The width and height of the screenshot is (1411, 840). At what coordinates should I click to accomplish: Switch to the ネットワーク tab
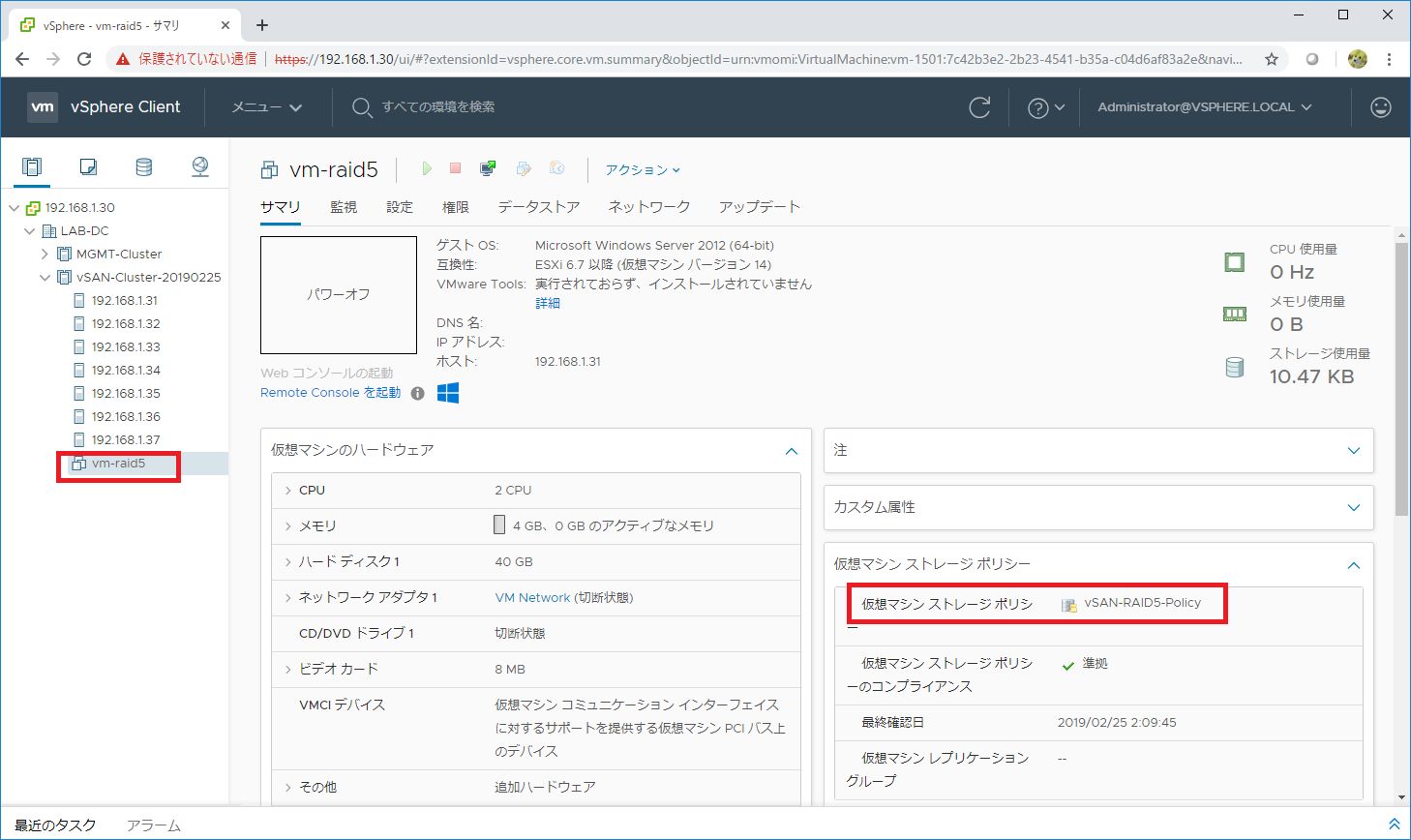649,207
